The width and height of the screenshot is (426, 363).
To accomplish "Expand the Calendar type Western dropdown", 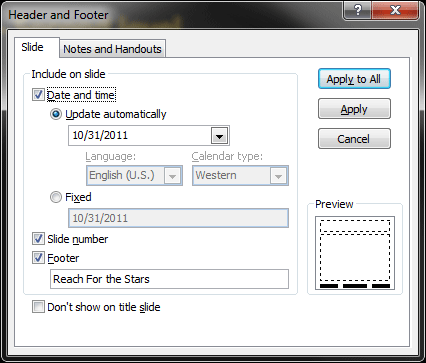I will click(x=278, y=176).
